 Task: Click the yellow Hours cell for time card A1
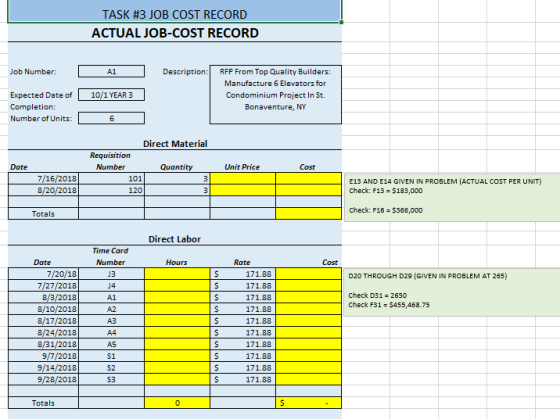[x=177, y=298]
